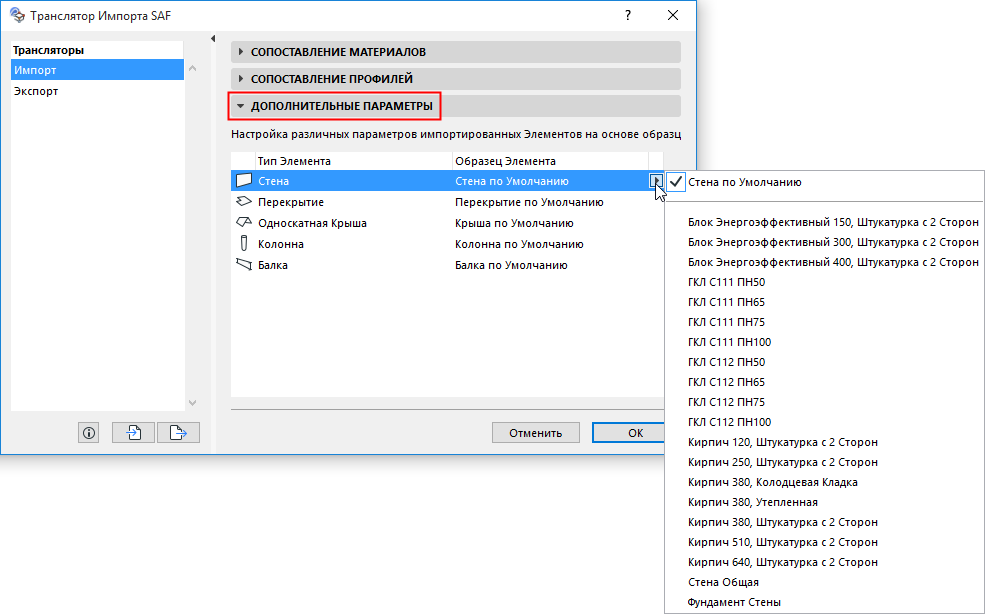
Task: Pick Кирпич 380, Колодцевая Кладка
Action: [x=824, y=482]
